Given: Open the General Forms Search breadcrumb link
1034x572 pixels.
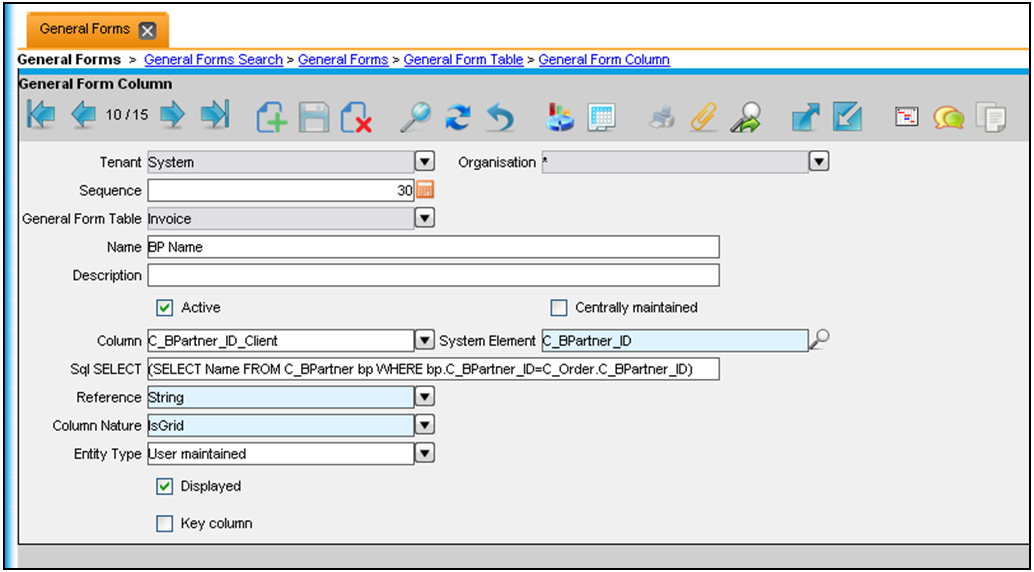Looking at the screenshot, I should pyautogui.click(x=213, y=60).
